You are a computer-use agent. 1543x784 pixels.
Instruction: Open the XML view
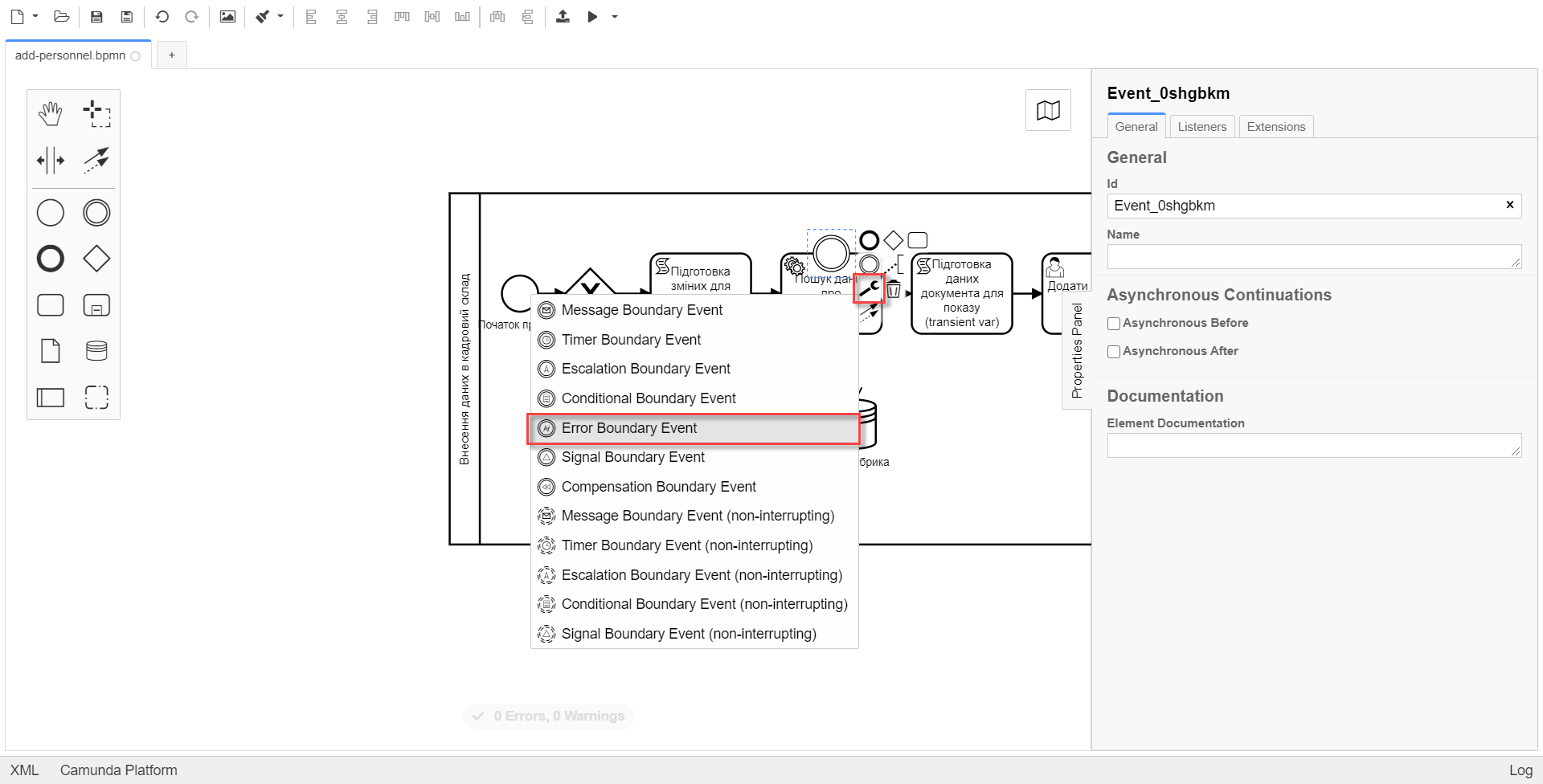tap(24, 770)
